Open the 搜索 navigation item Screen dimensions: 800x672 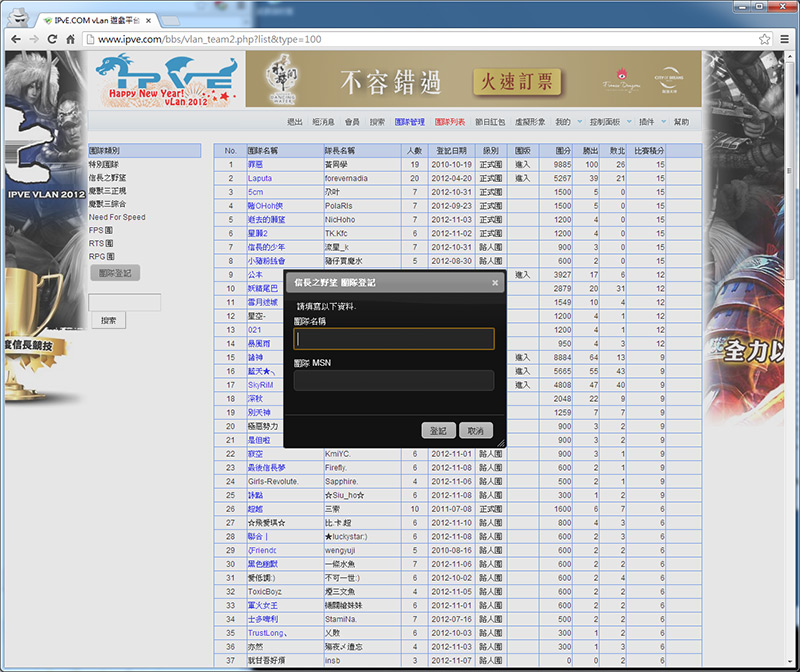click(x=377, y=122)
